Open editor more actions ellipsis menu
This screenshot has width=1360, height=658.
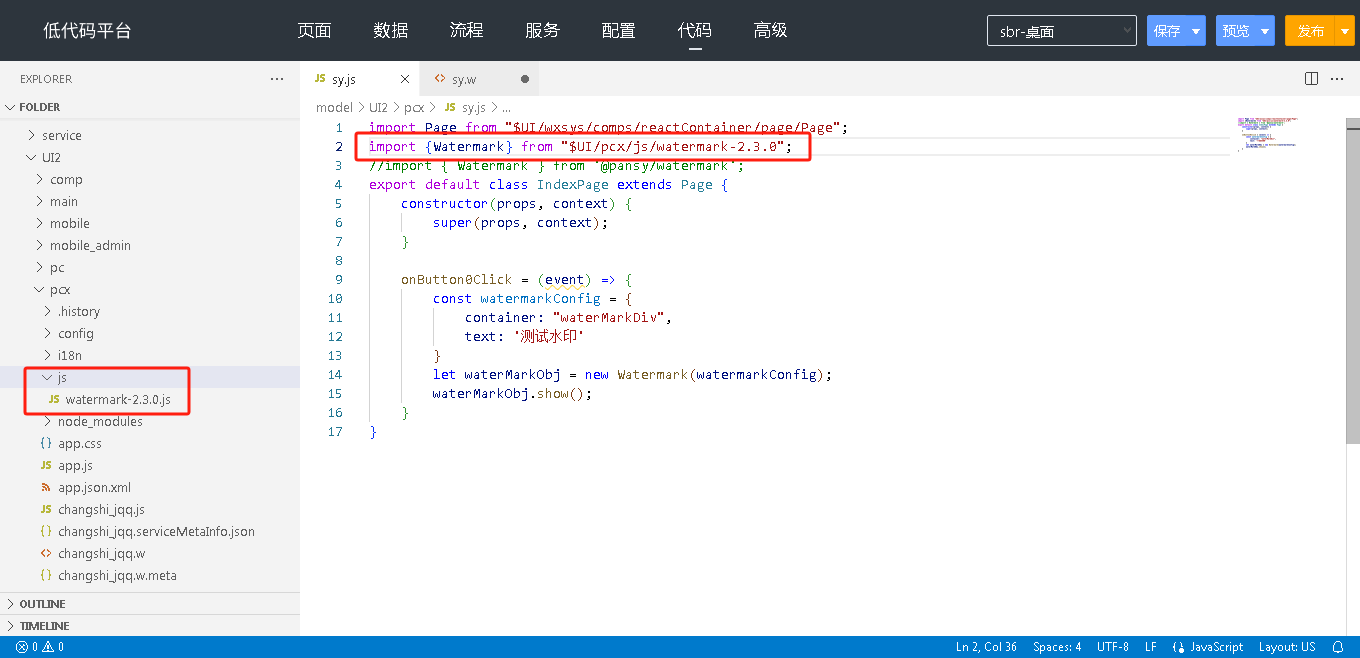[1337, 79]
